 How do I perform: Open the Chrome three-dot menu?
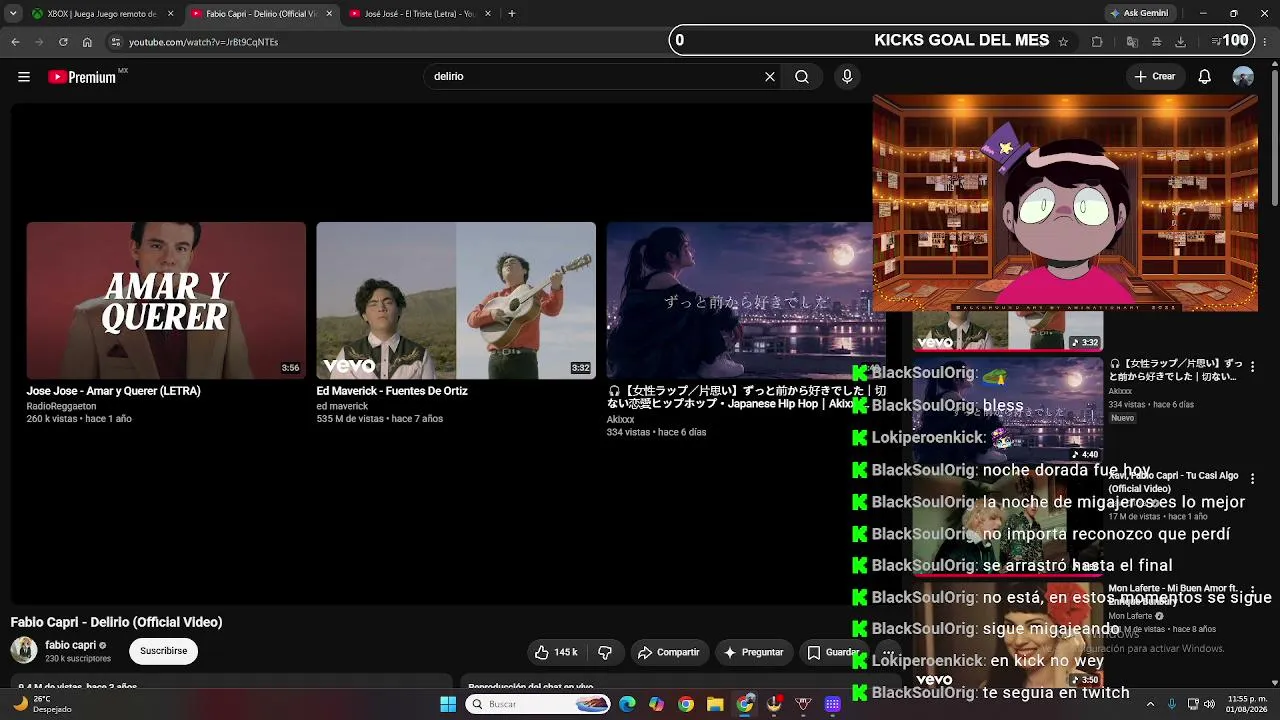click(1264, 42)
